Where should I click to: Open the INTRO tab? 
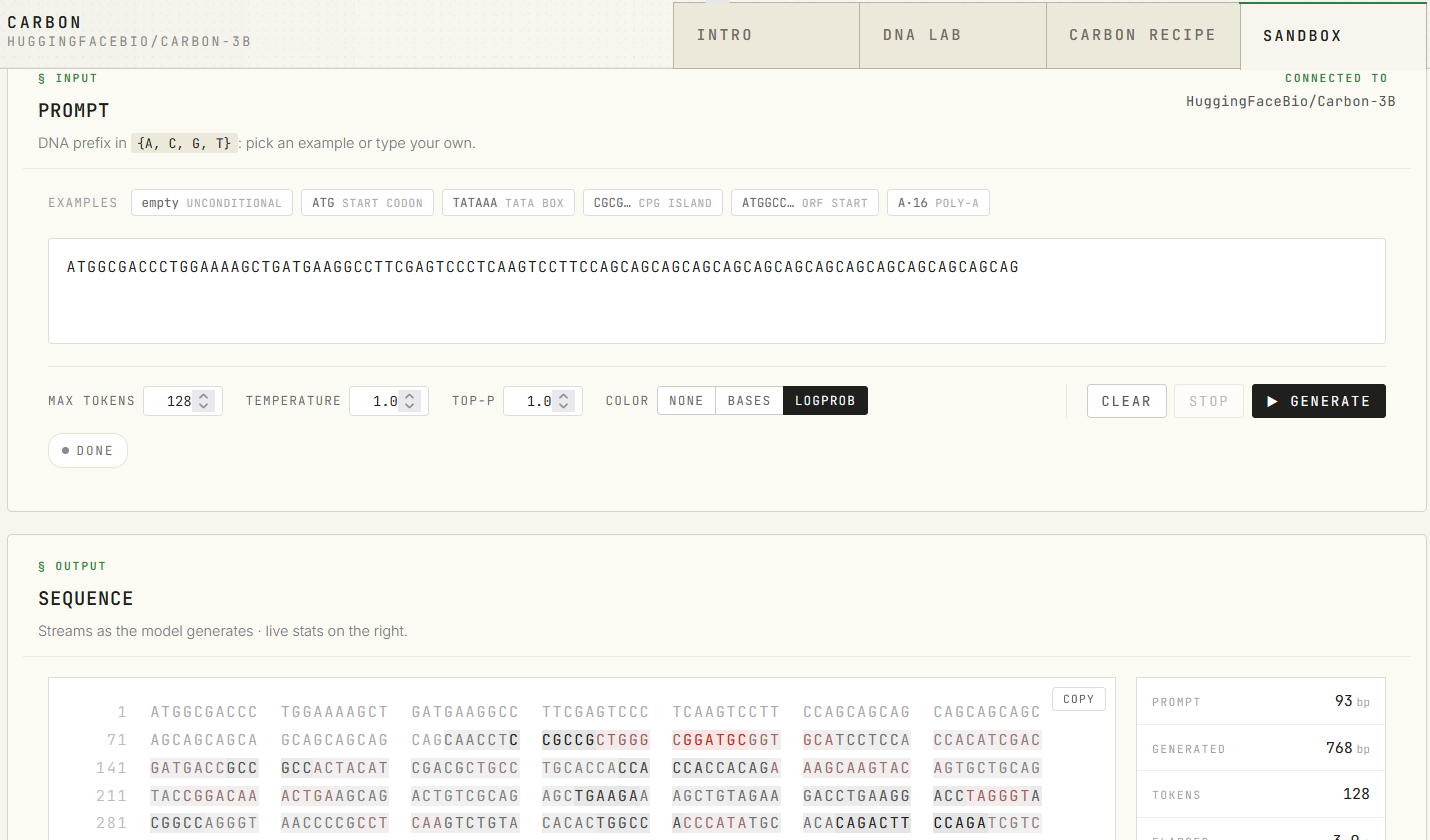766,35
